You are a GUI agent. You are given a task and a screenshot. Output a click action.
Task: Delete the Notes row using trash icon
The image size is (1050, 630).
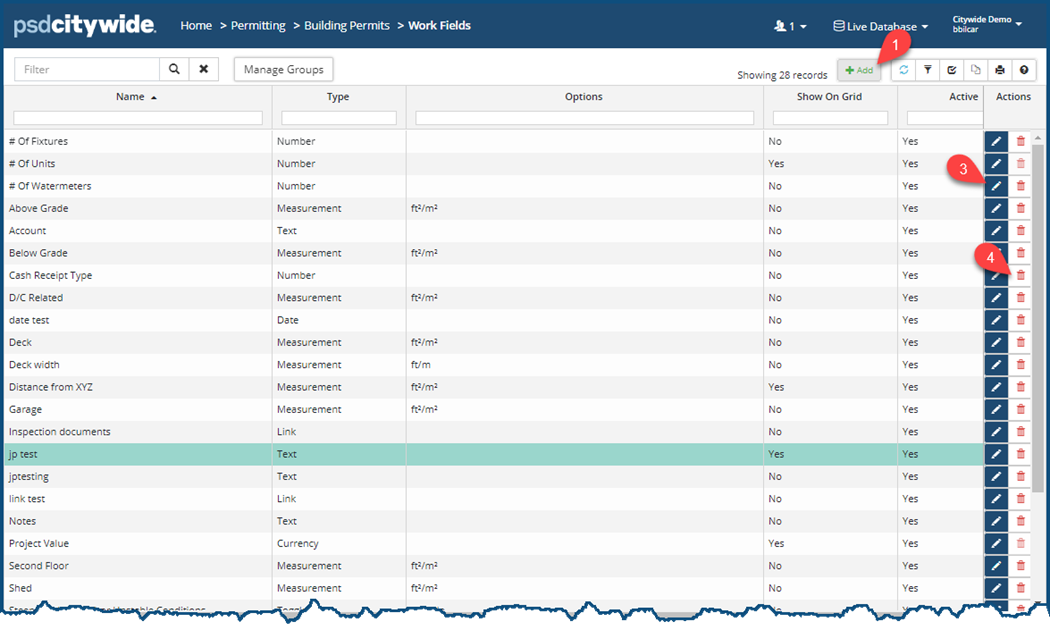pos(1020,521)
